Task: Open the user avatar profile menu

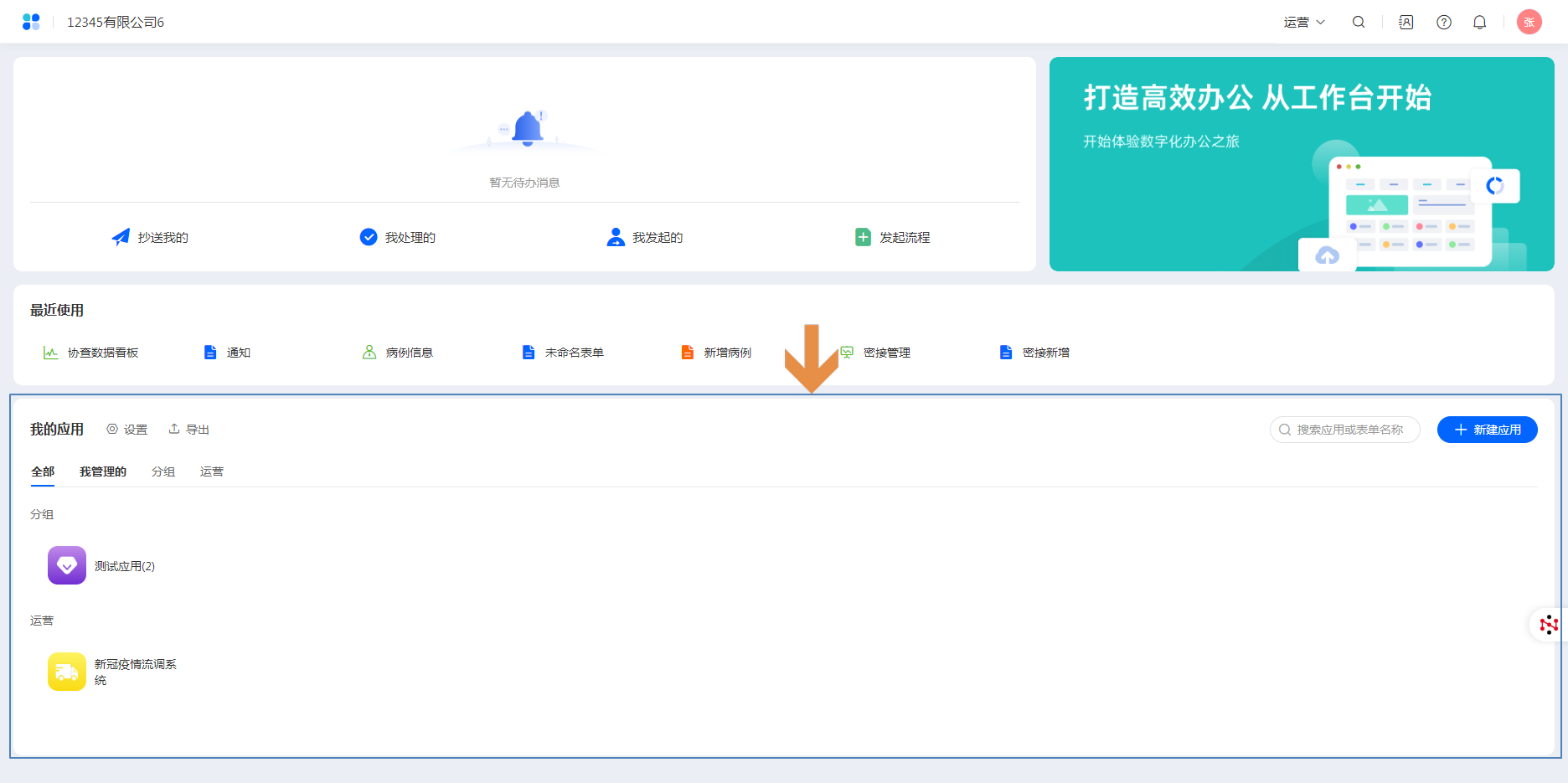Action: (x=1529, y=23)
